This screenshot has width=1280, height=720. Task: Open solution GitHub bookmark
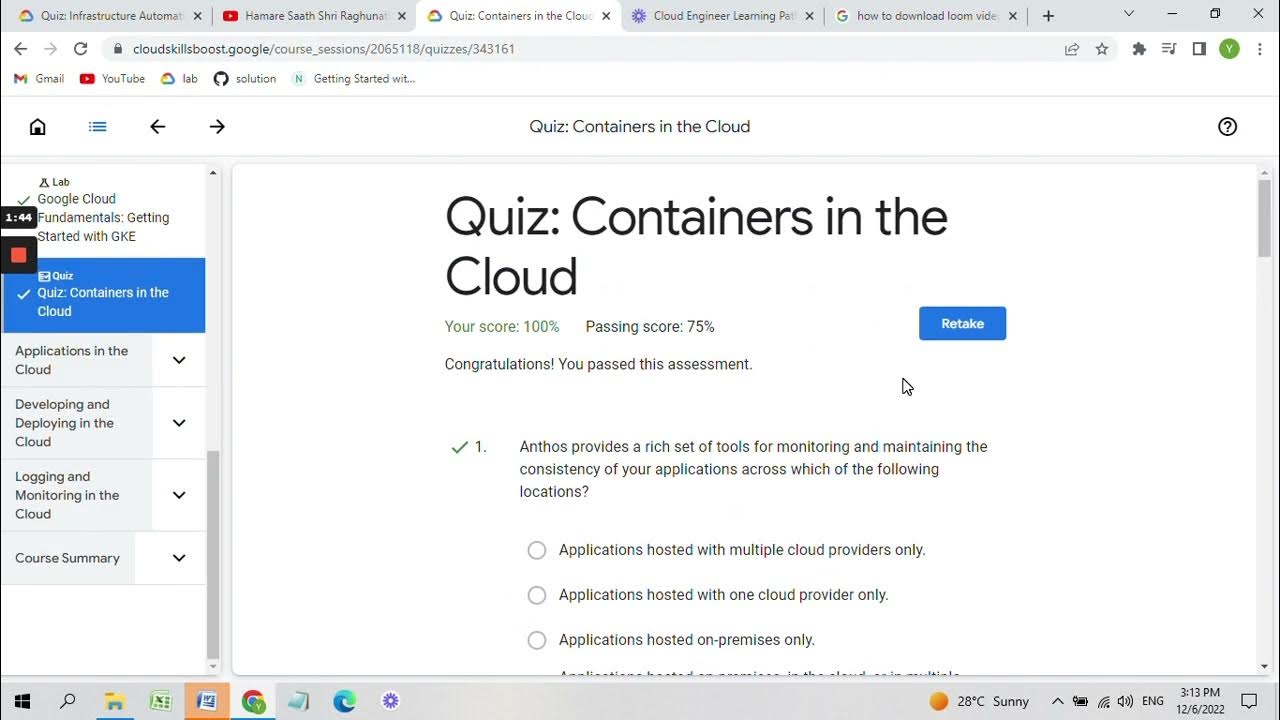point(245,79)
